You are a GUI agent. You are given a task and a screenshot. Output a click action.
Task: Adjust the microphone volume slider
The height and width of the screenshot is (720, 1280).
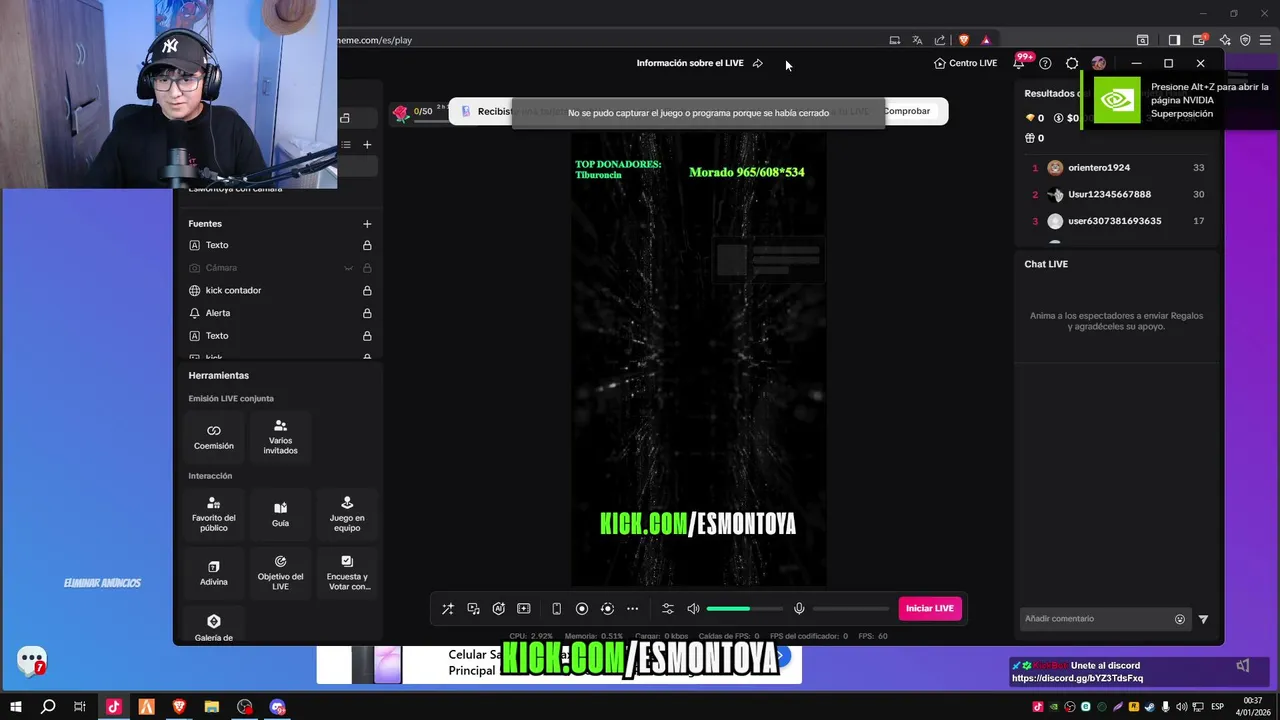click(x=851, y=608)
